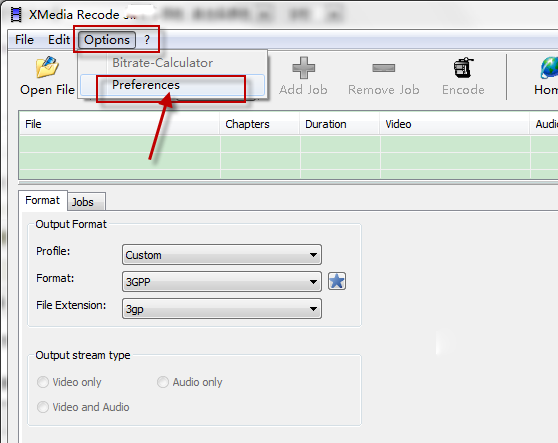Screen dimensions: 558x443
Task: Expand the Format dropdown showing 3GPP
Action: pyautogui.click(x=222, y=281)
